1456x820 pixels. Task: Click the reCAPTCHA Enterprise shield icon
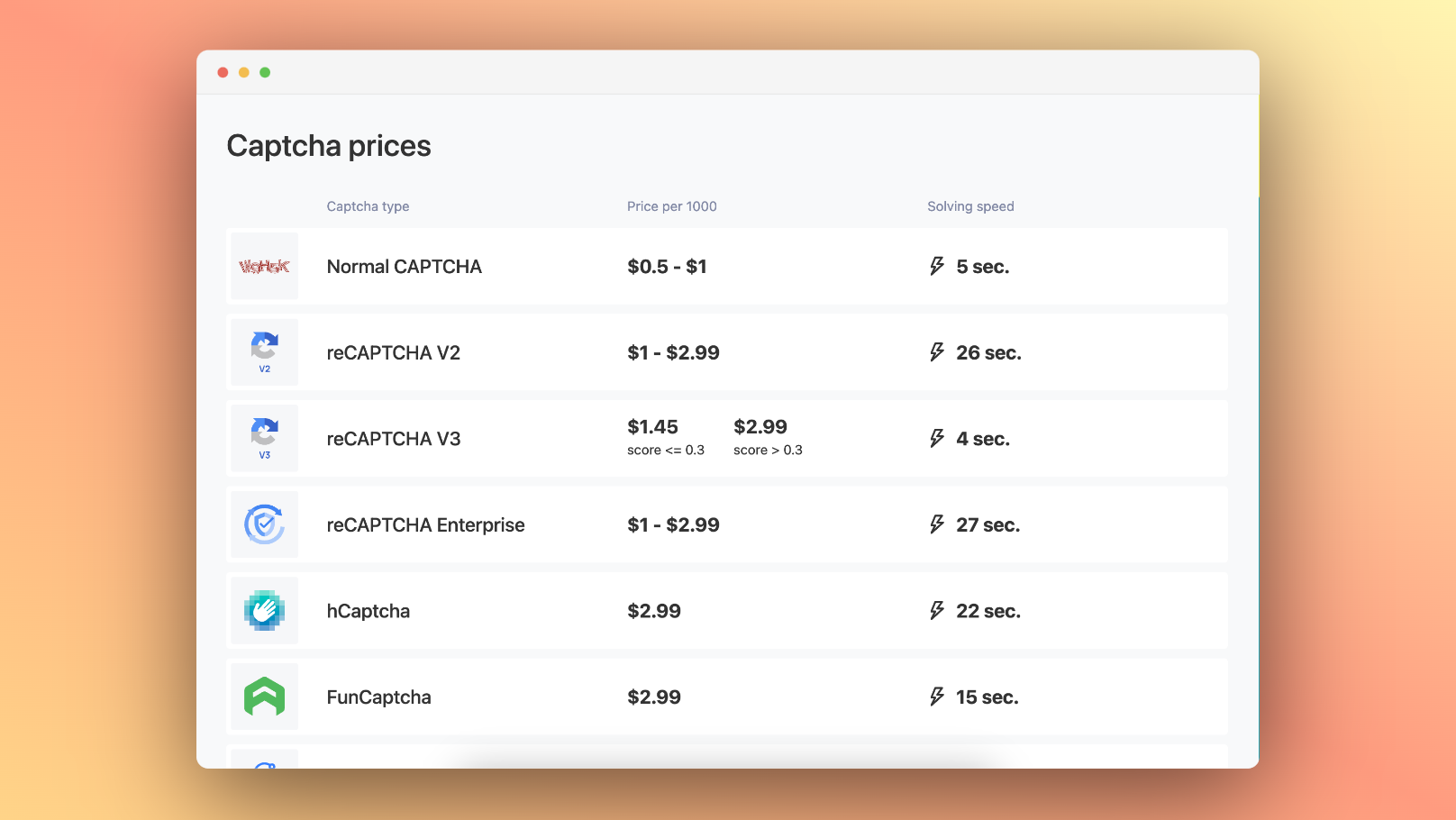pos(264,524)
